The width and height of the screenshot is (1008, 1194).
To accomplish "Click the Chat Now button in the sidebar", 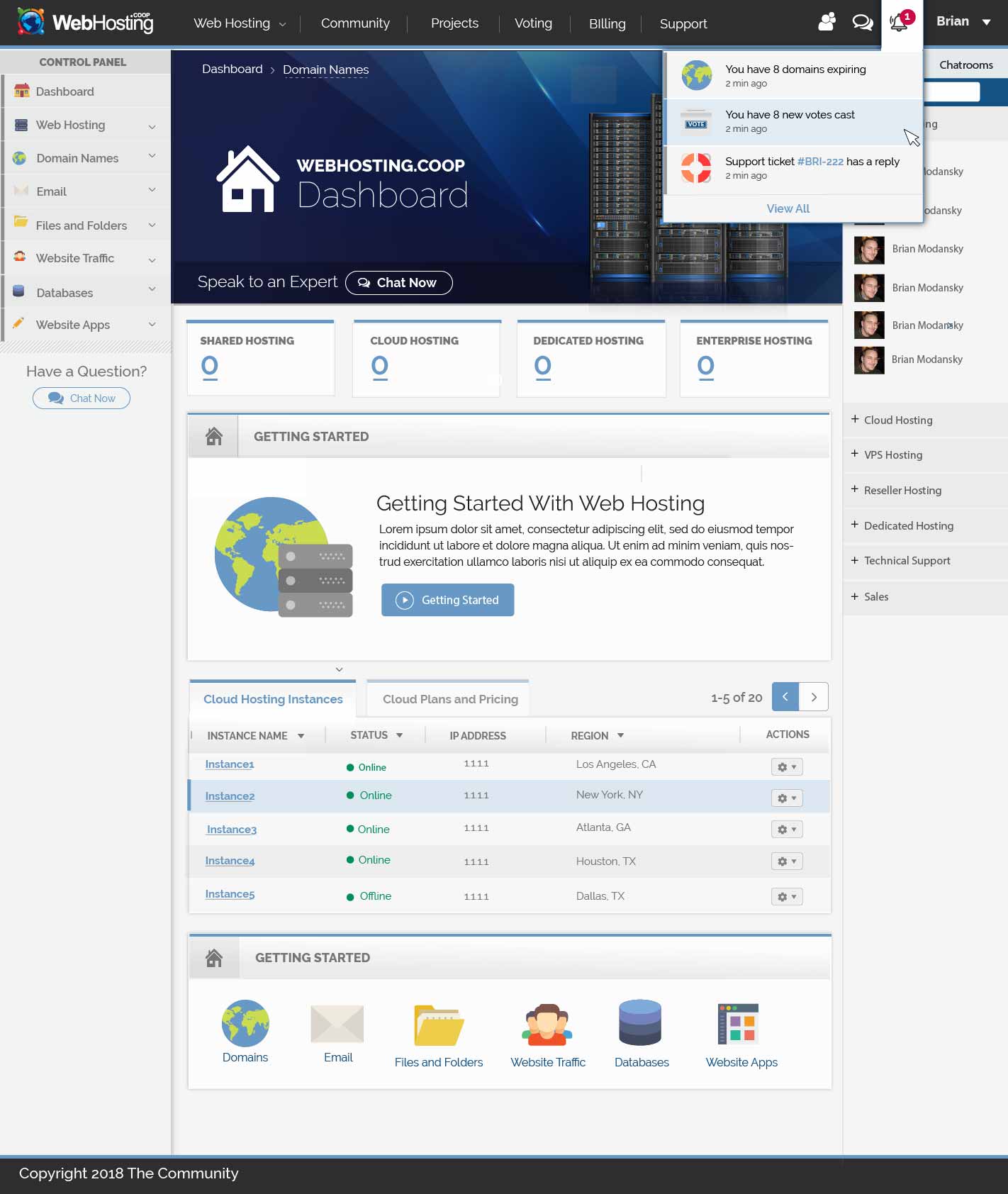I will pos(82,398).
